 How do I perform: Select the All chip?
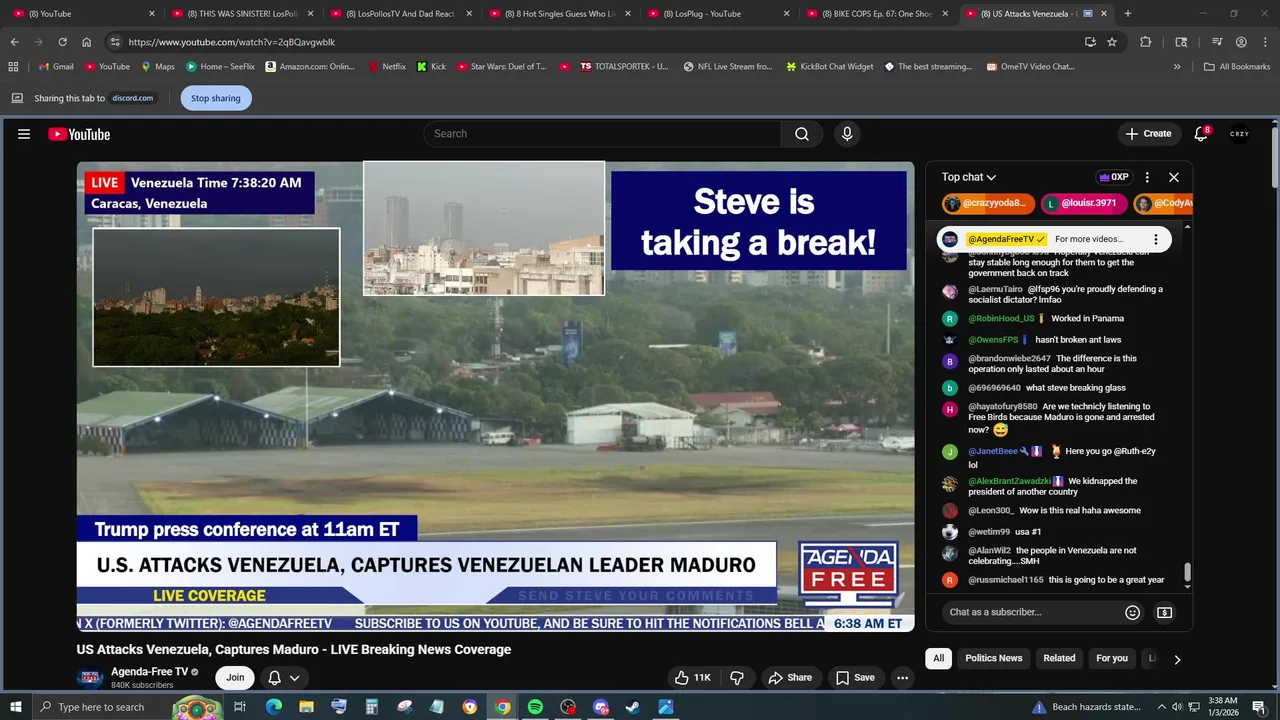pyautogui.click(x=938, y=658)
